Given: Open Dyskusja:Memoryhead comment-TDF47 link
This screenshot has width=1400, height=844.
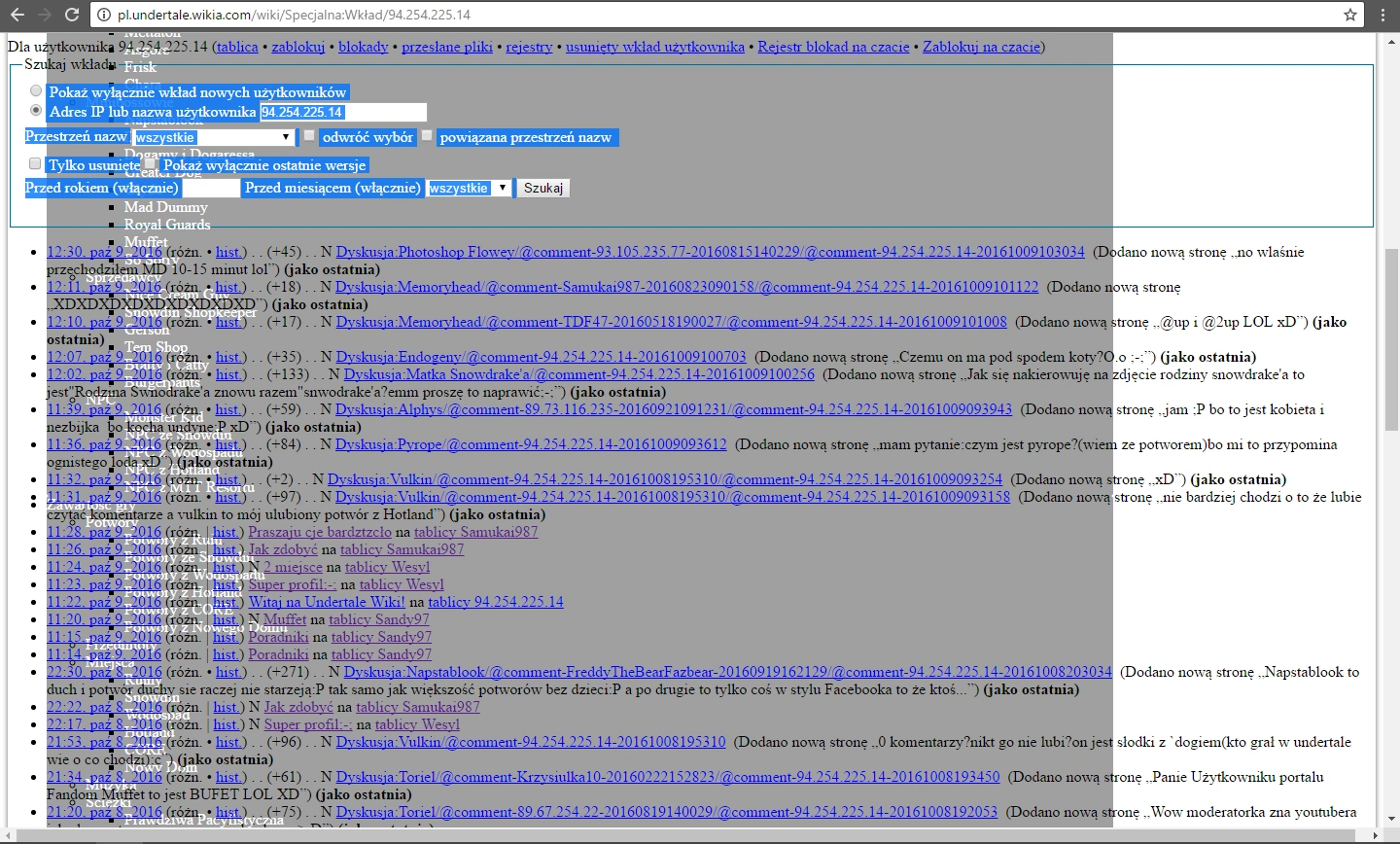Looking at the screenshot, I should coord(672,322).
